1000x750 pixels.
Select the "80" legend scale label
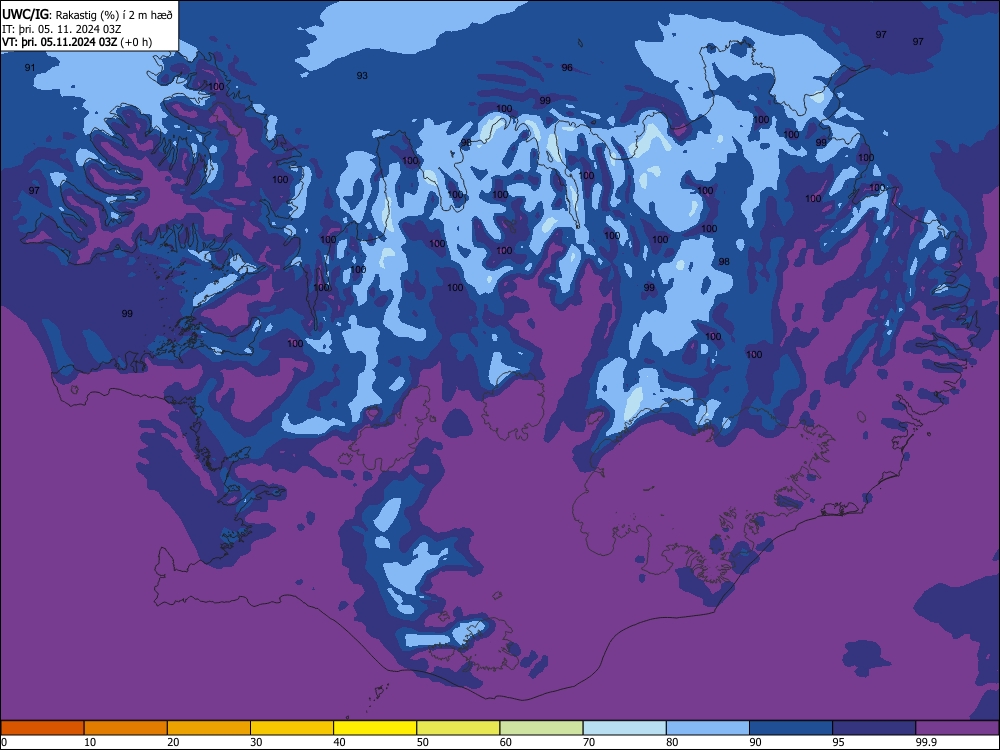[672, 742]
